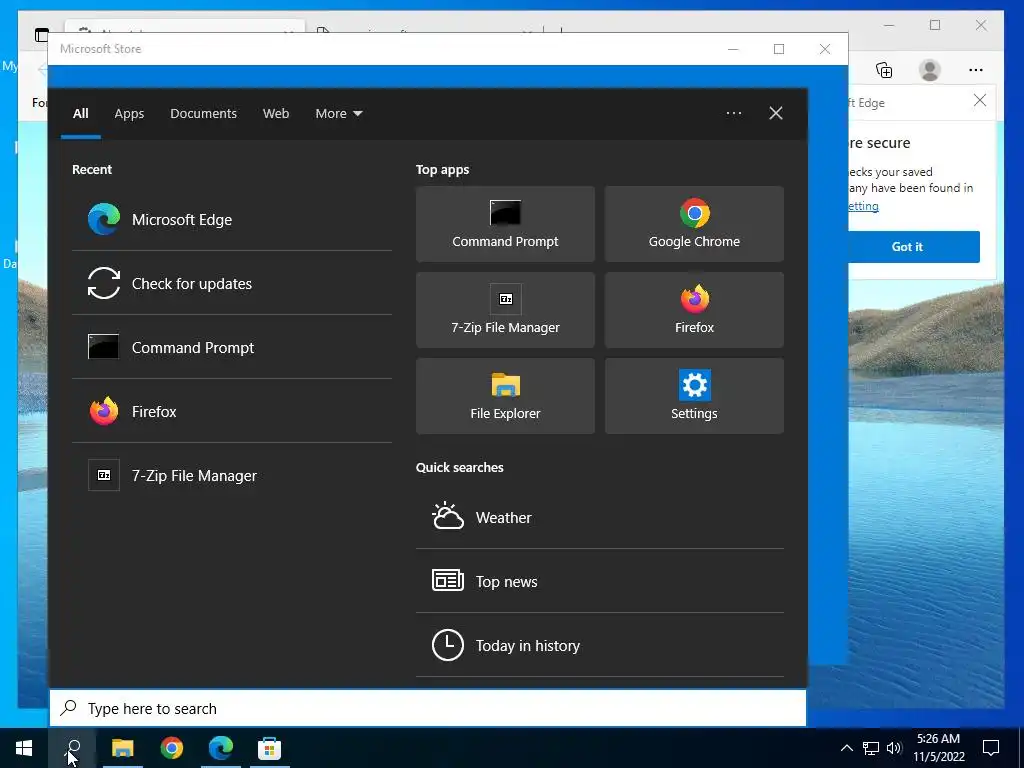Open Settings tile in Top apps
The image size is (1024, 768).
coord(694,396)
